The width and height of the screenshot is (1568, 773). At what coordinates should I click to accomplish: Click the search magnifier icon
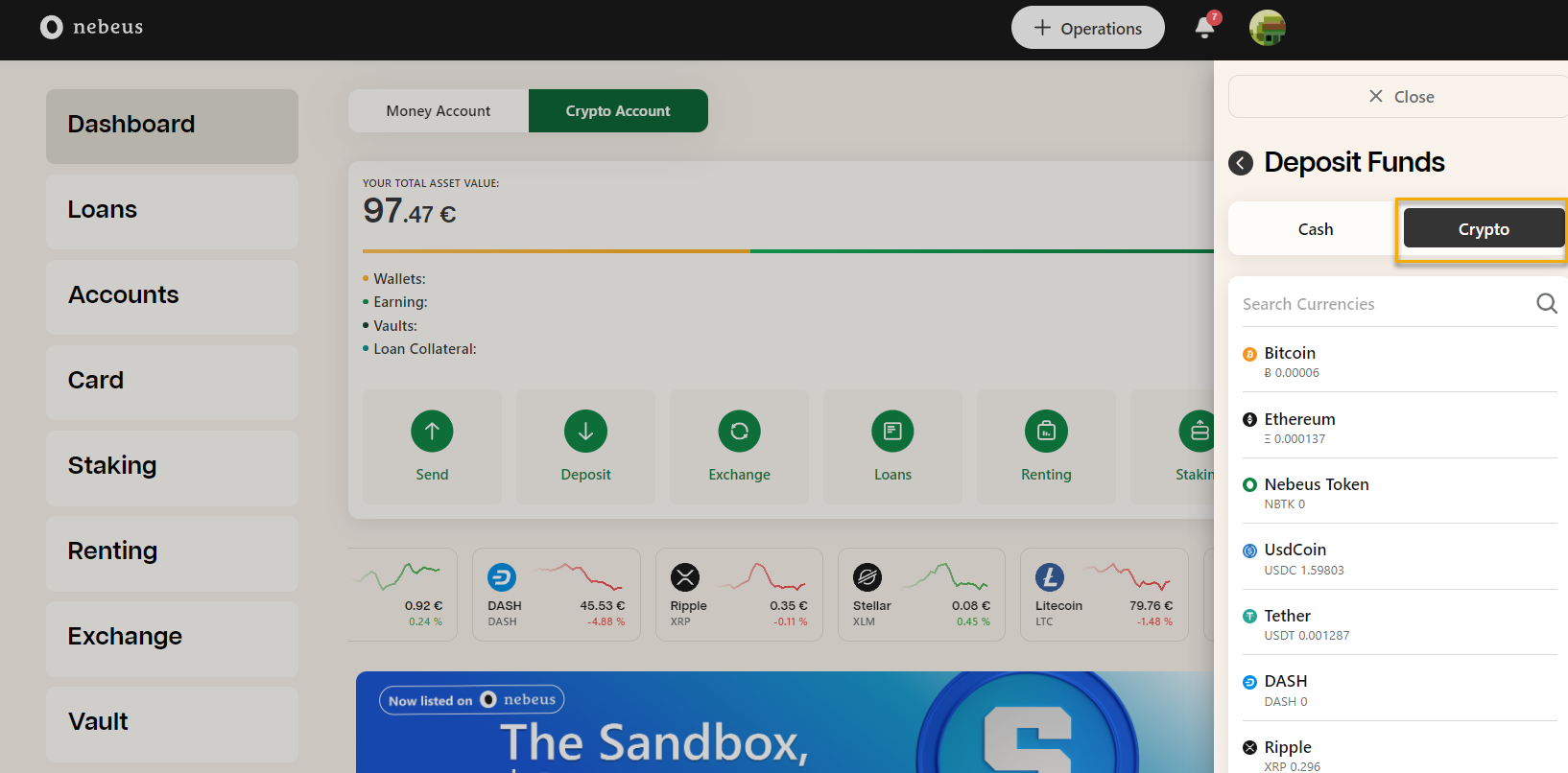click(1546, 303)
